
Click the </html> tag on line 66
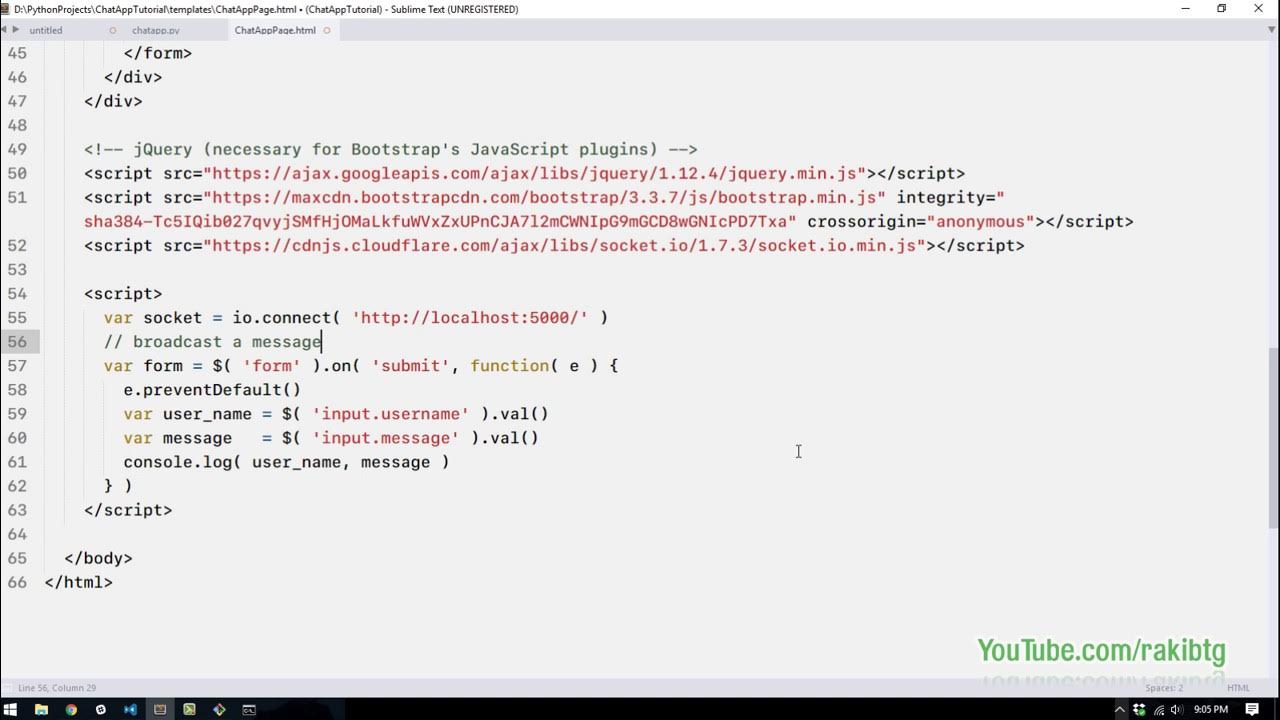point(79,582)
